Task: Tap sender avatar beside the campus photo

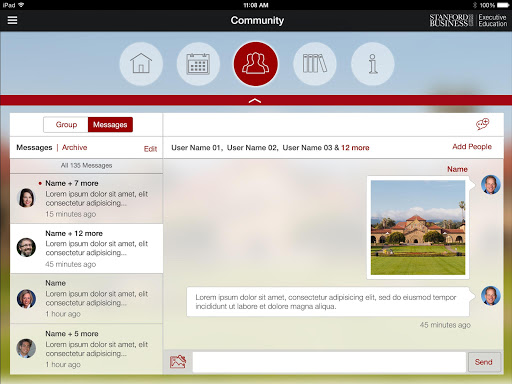Action: click(x=491, y=184)
